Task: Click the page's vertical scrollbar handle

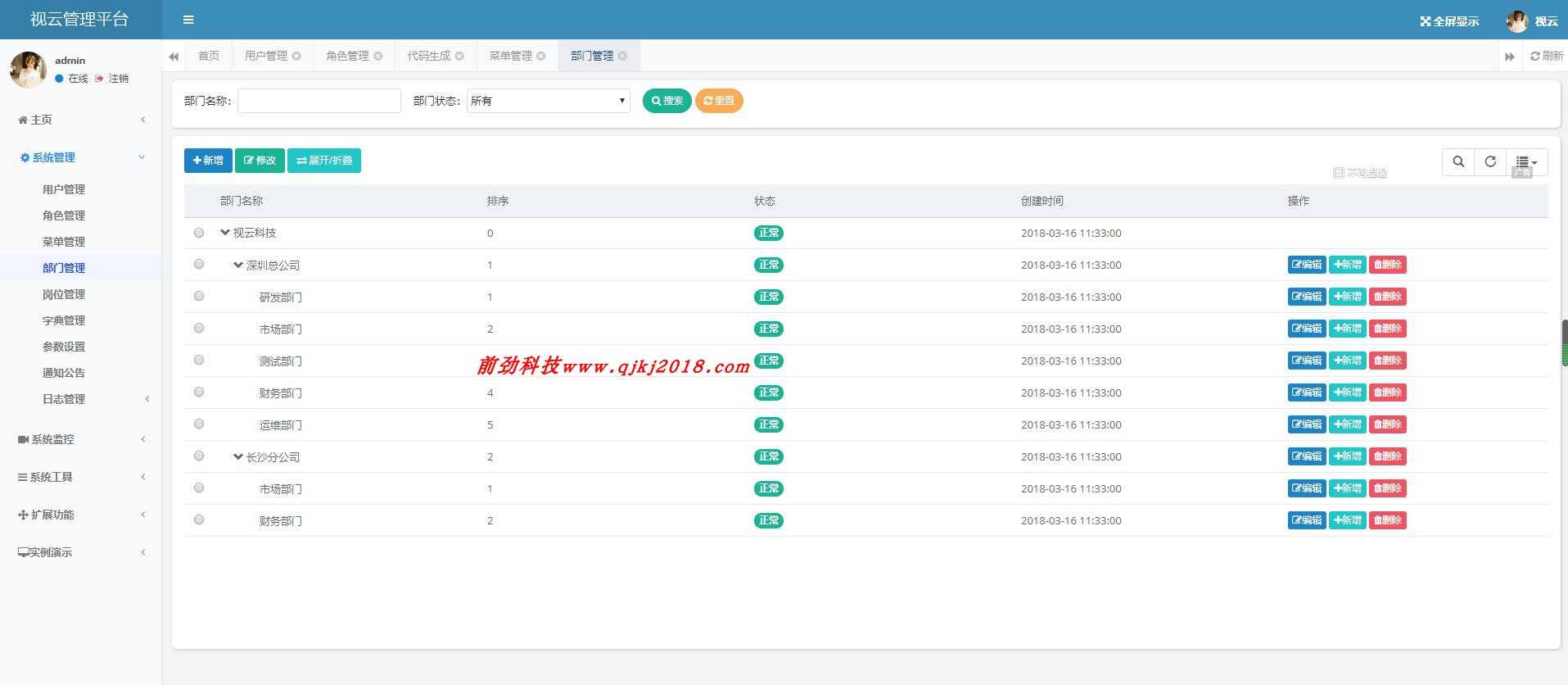Action: (x=1565, y=342)
